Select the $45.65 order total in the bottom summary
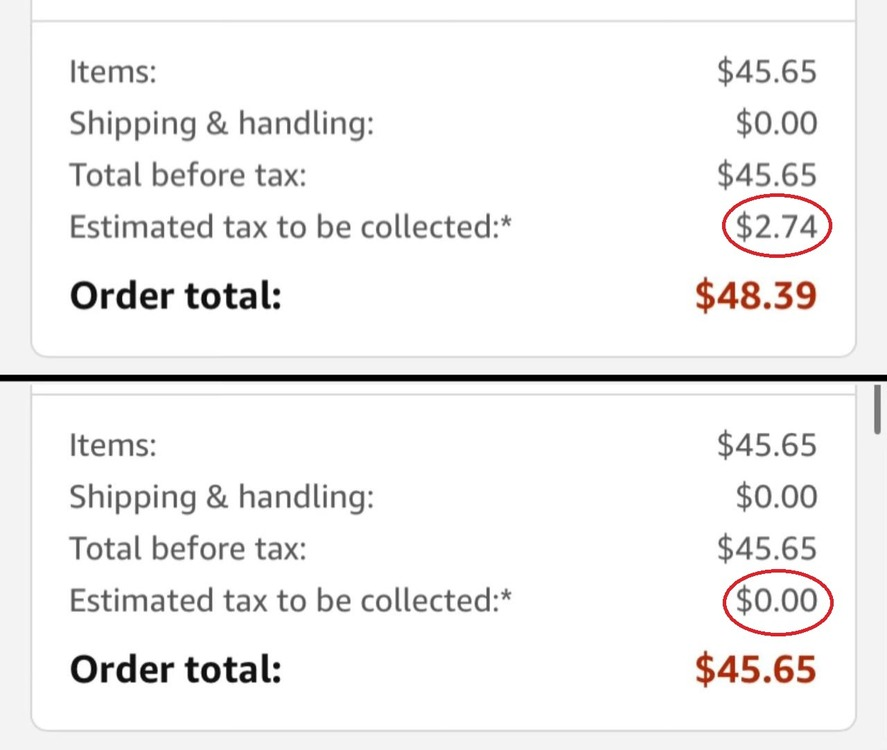Screen dimensions: 887x750 (x=756, y=669)
